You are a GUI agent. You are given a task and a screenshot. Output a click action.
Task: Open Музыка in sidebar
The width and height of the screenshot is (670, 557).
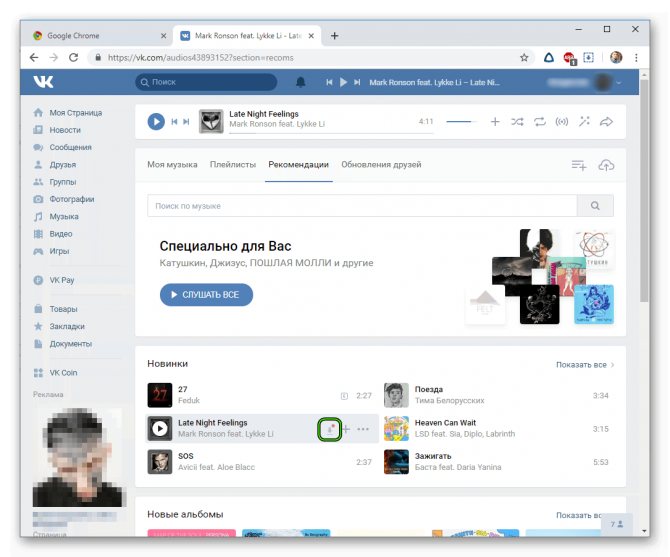56,217
